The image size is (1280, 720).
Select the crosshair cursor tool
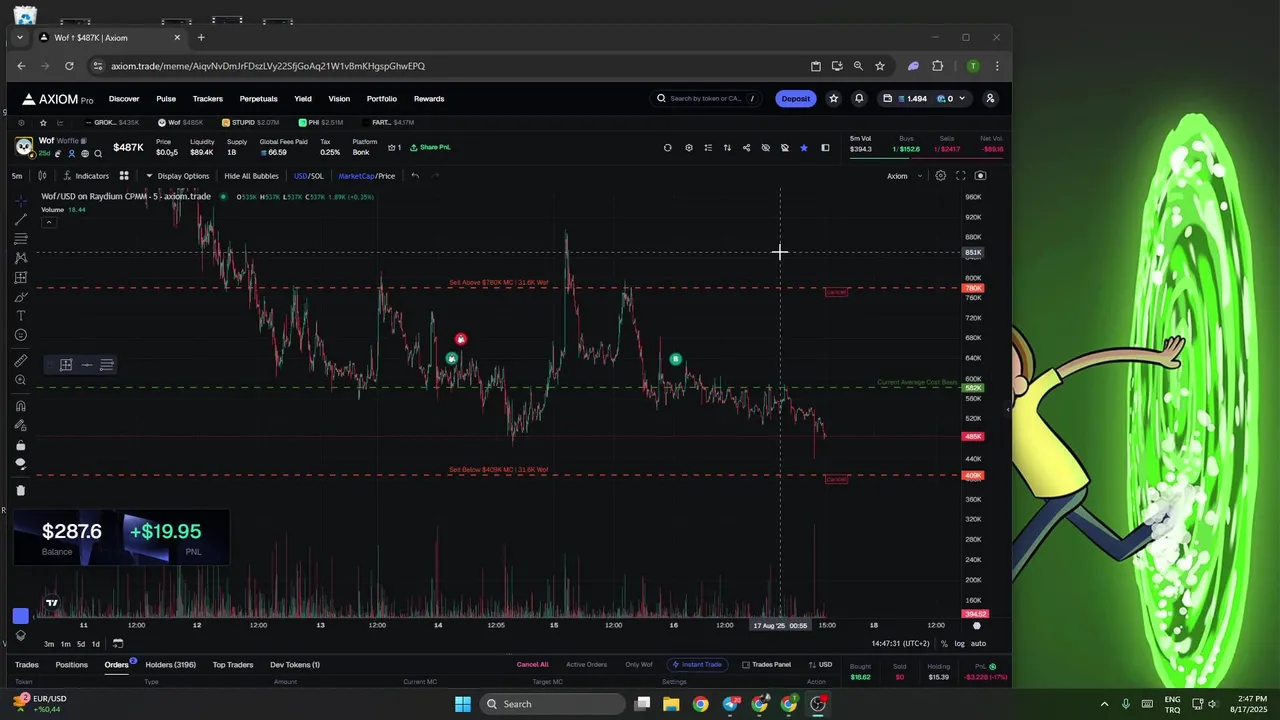point(20,201)
